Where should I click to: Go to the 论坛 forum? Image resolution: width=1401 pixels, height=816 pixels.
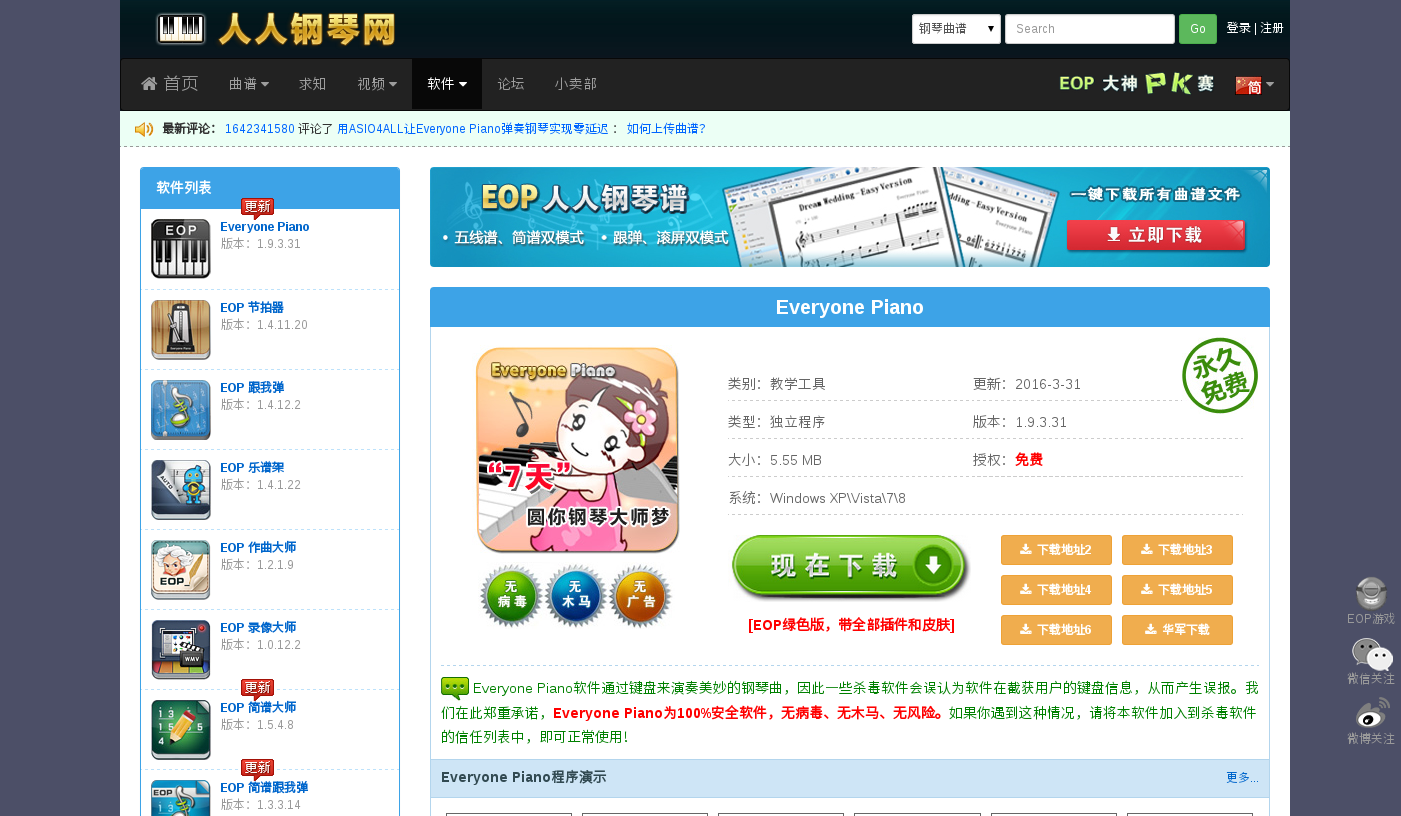(511, 84)
